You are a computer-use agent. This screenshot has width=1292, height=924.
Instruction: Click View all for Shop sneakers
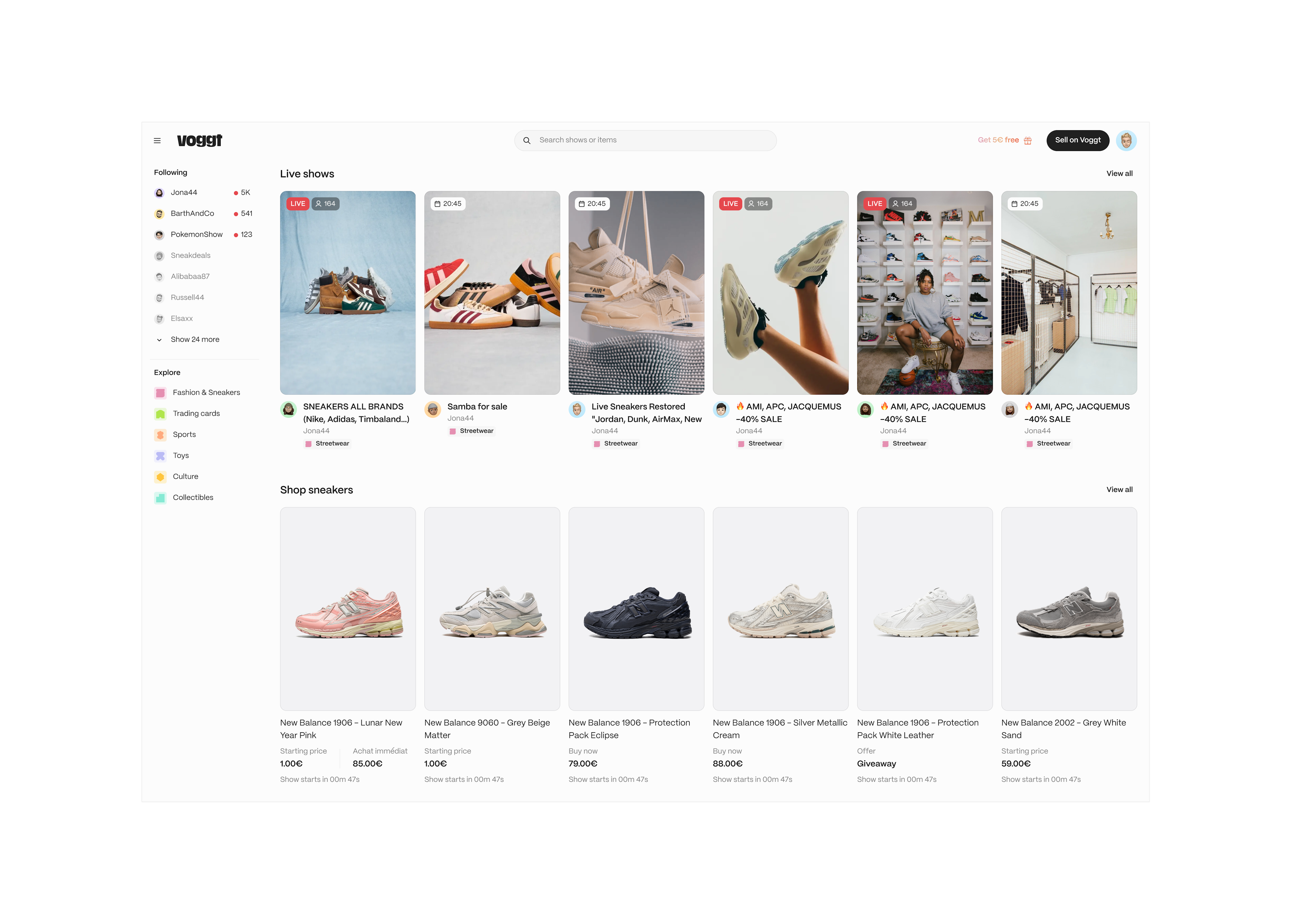[1119, 490]
